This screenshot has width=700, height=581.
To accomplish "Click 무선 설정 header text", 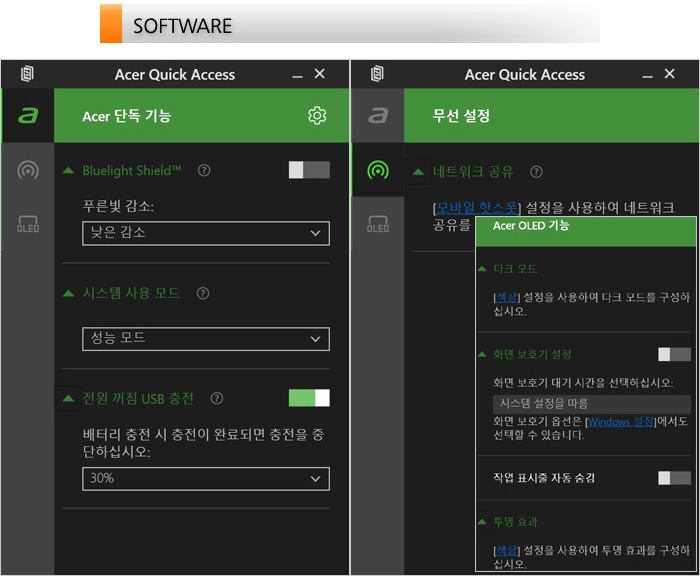I will 461,116.
